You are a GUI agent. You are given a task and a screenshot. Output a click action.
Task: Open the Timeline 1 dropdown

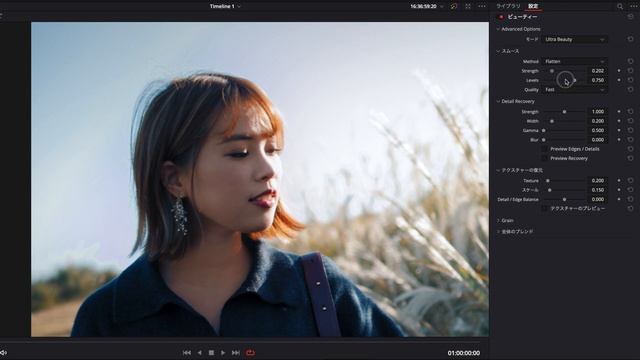coord(225,7)
